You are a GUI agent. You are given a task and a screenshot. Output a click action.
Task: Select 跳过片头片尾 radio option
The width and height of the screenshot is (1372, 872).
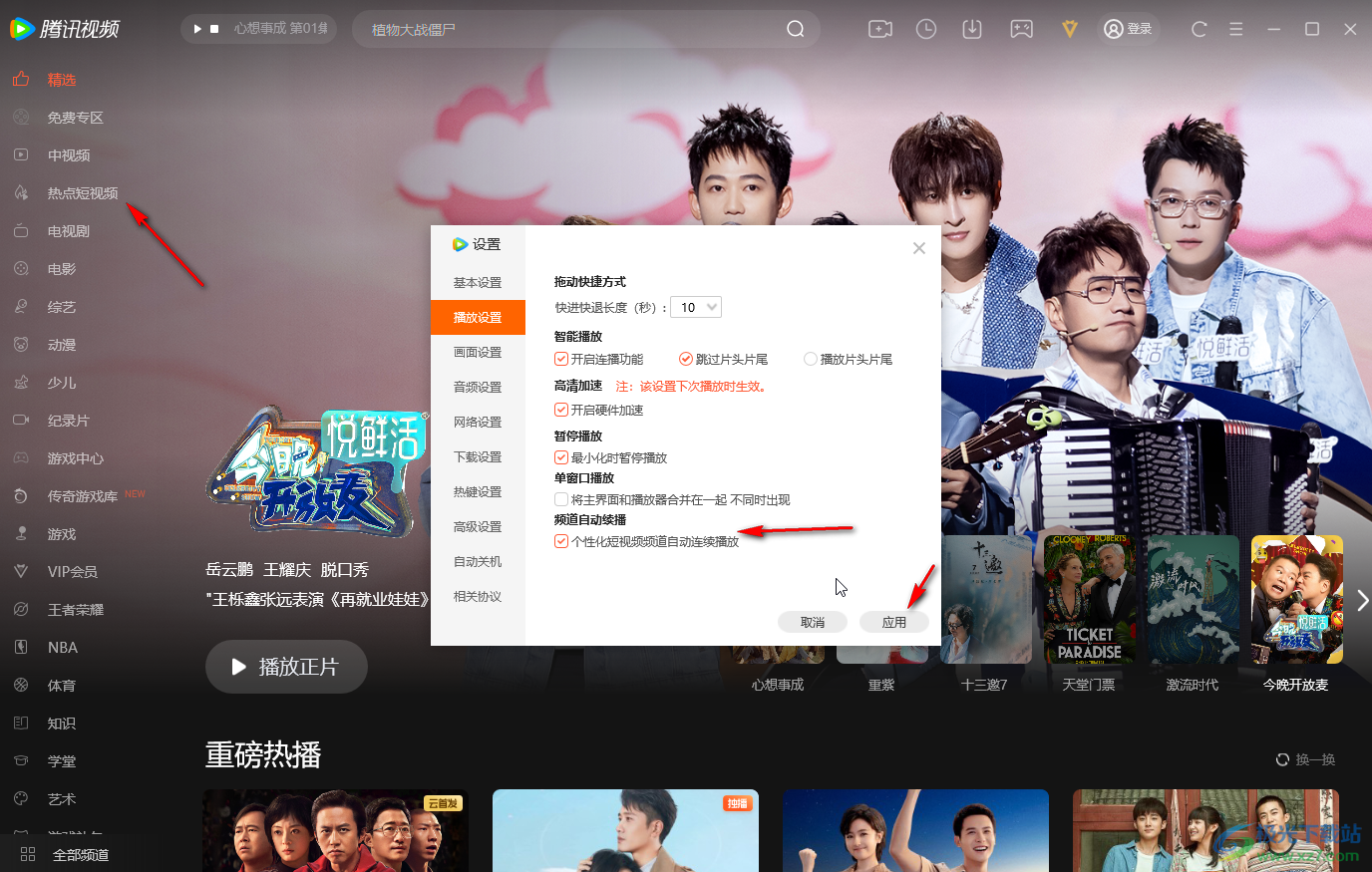[x=686, y=360]
